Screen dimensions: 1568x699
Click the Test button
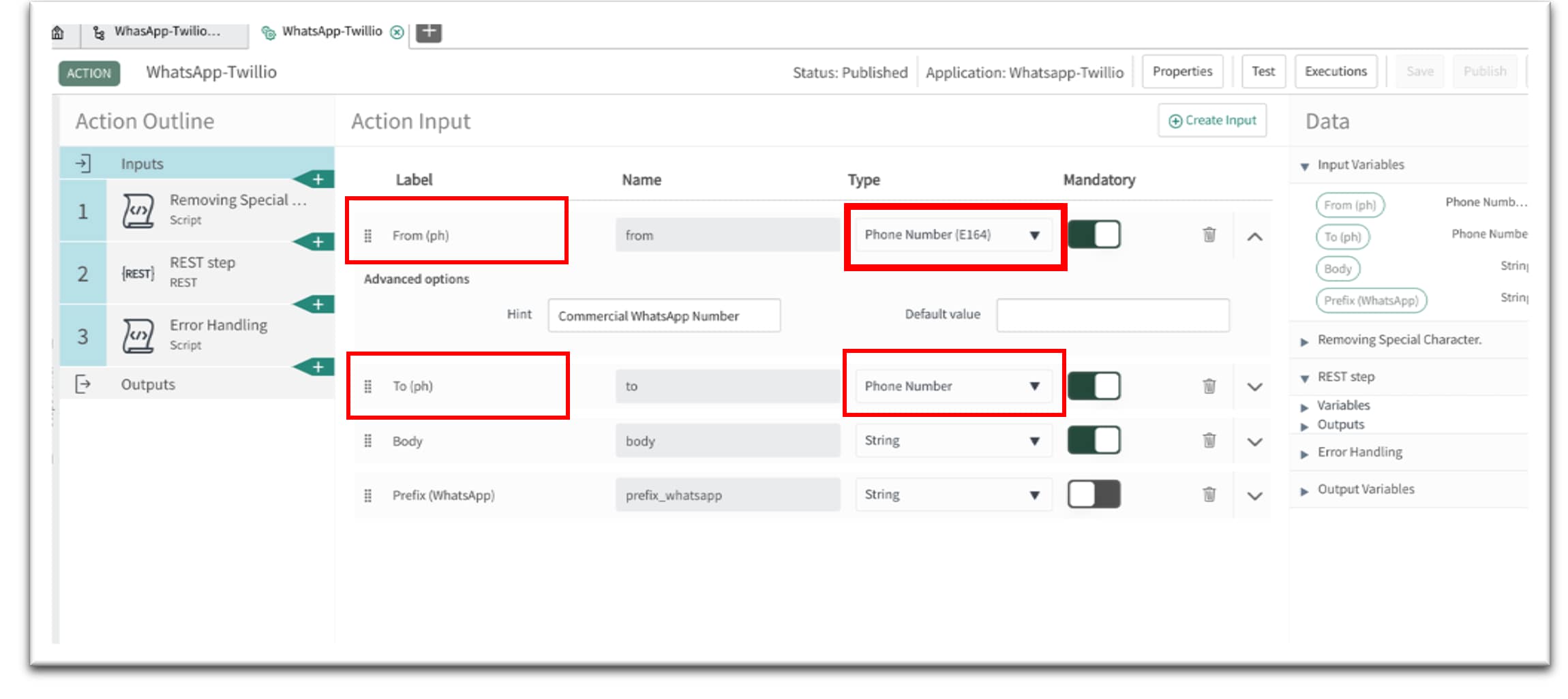(x=1263, y=72)
